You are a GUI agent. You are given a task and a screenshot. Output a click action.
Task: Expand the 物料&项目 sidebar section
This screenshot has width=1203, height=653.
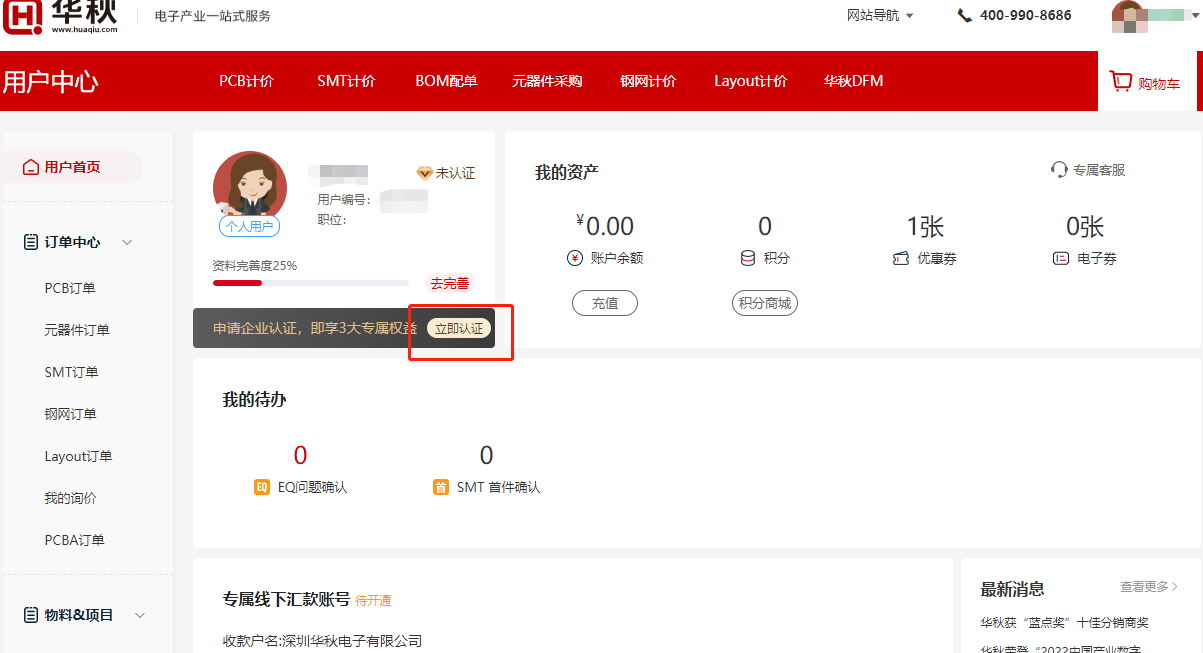(140, 615)
